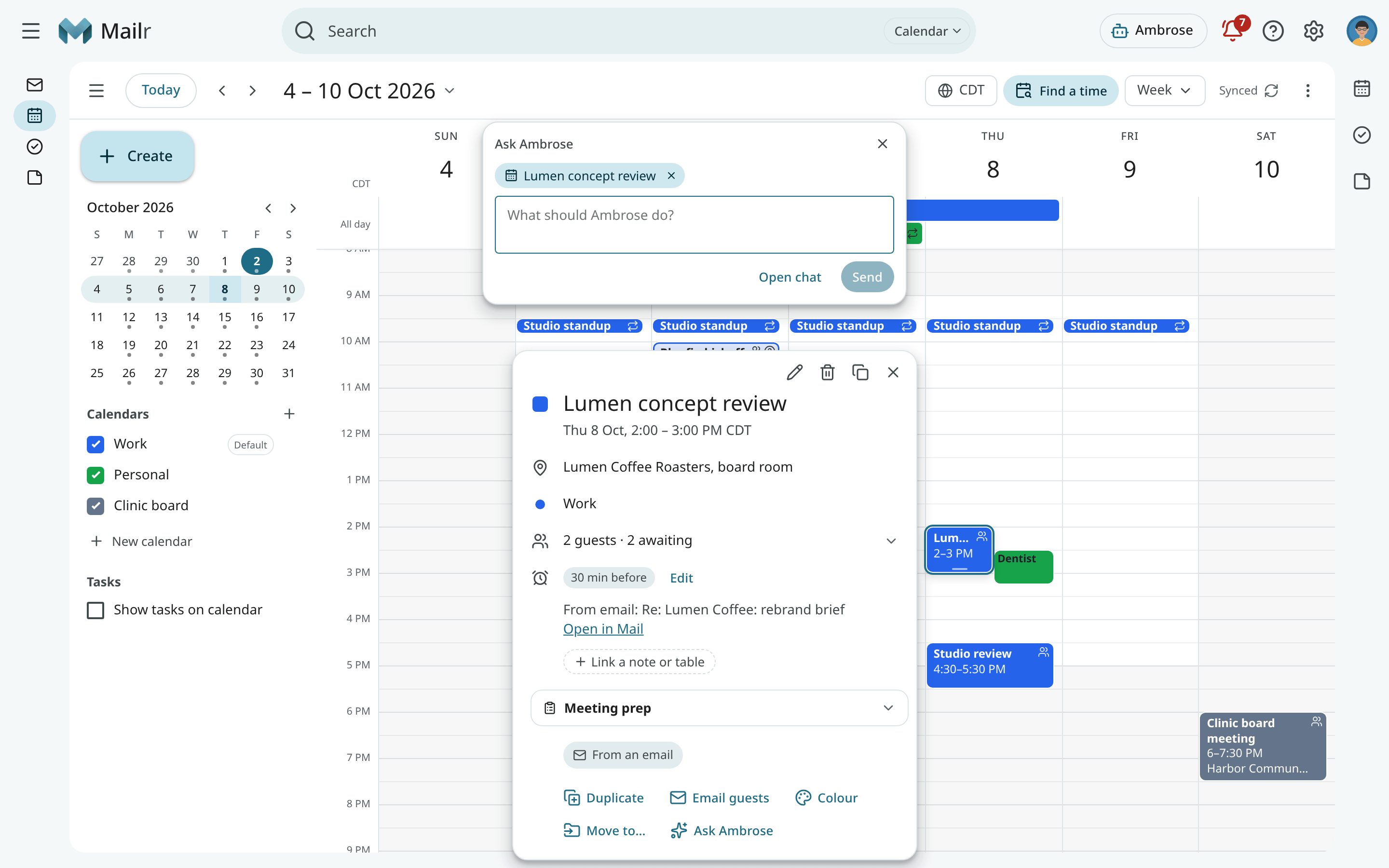Expand the guests list chevron
The width and height of the screenshot is (1389, 868).
(x=891, y=541)
